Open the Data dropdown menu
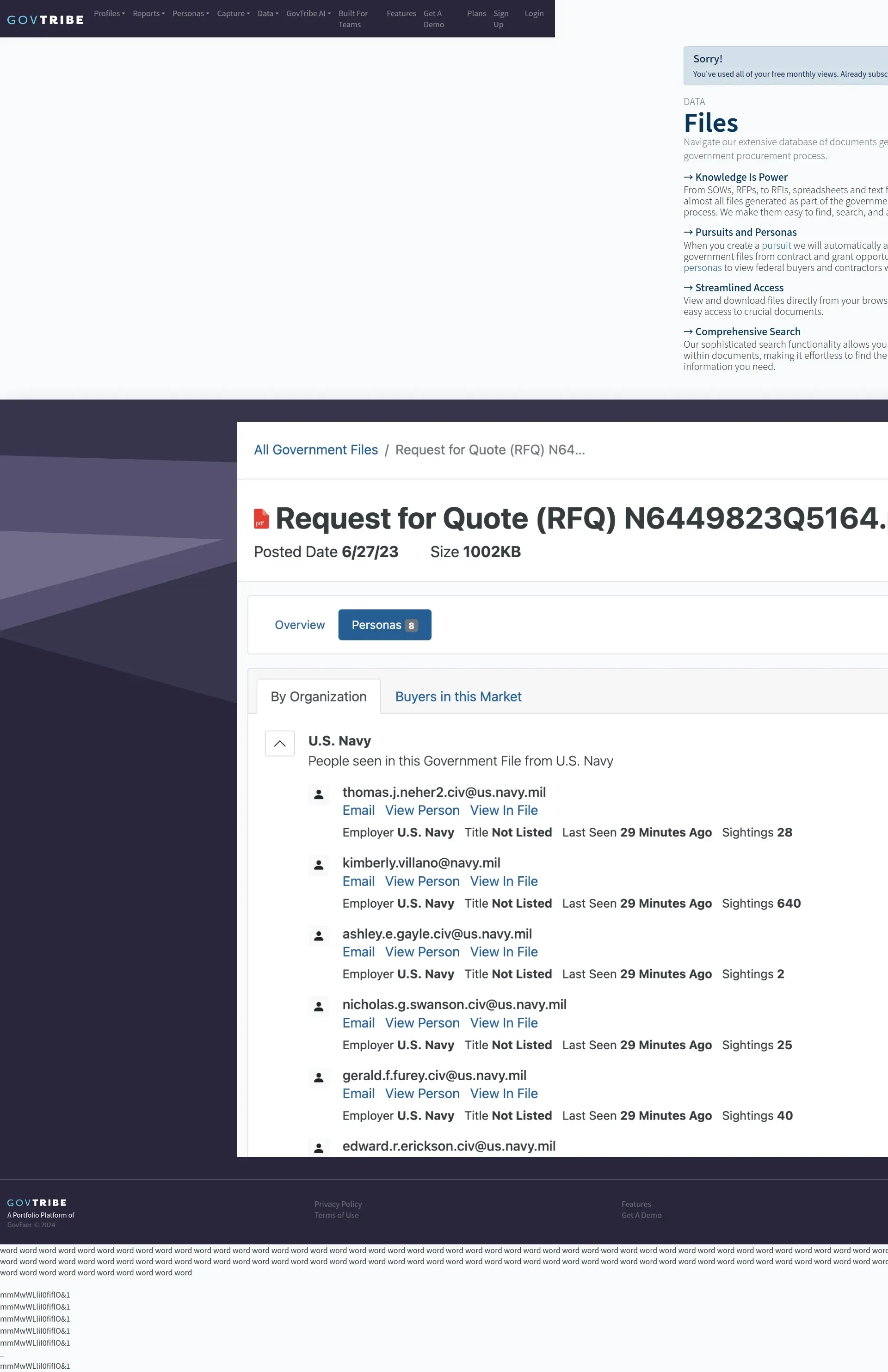This screenshot has height=1372, width=888. [x=268, y=13]
